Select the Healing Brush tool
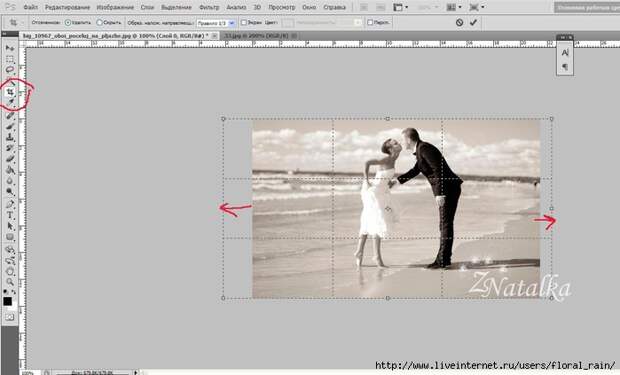This screenshot has height=375, width=620. (10, 116)
